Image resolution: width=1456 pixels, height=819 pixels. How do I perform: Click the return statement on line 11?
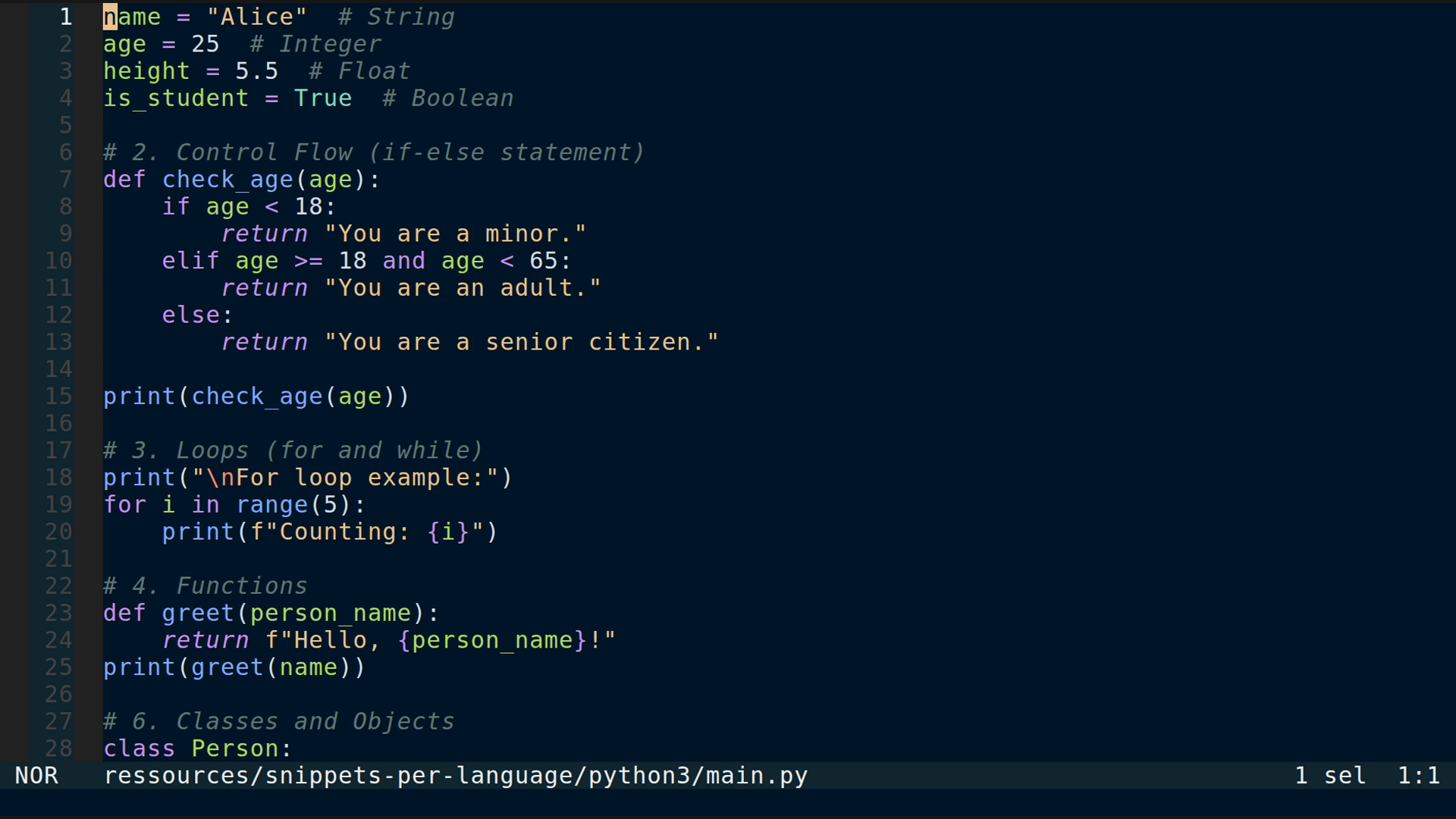tap(264, 287)
